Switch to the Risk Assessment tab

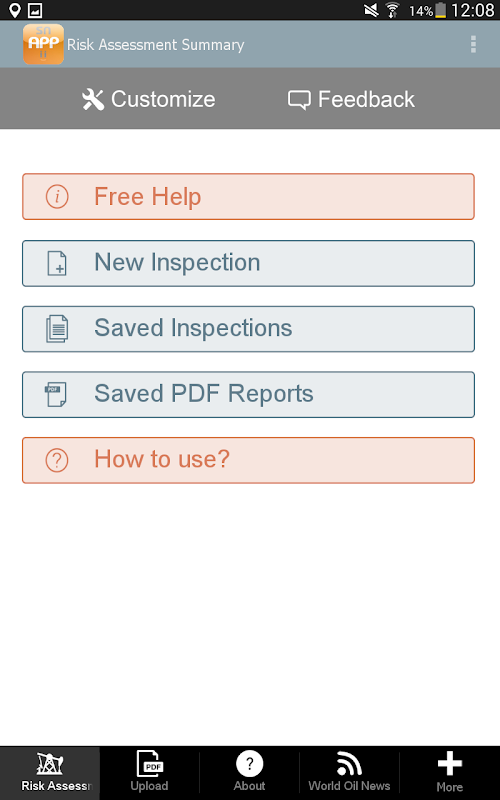click(50, 773)
